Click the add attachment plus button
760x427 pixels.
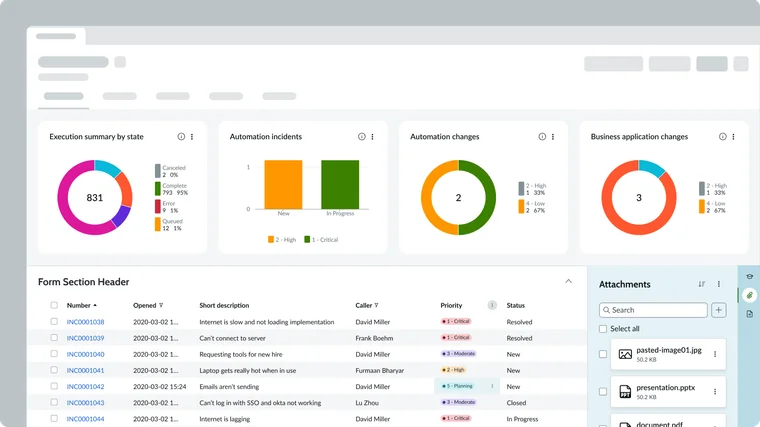tap(718, 310)
